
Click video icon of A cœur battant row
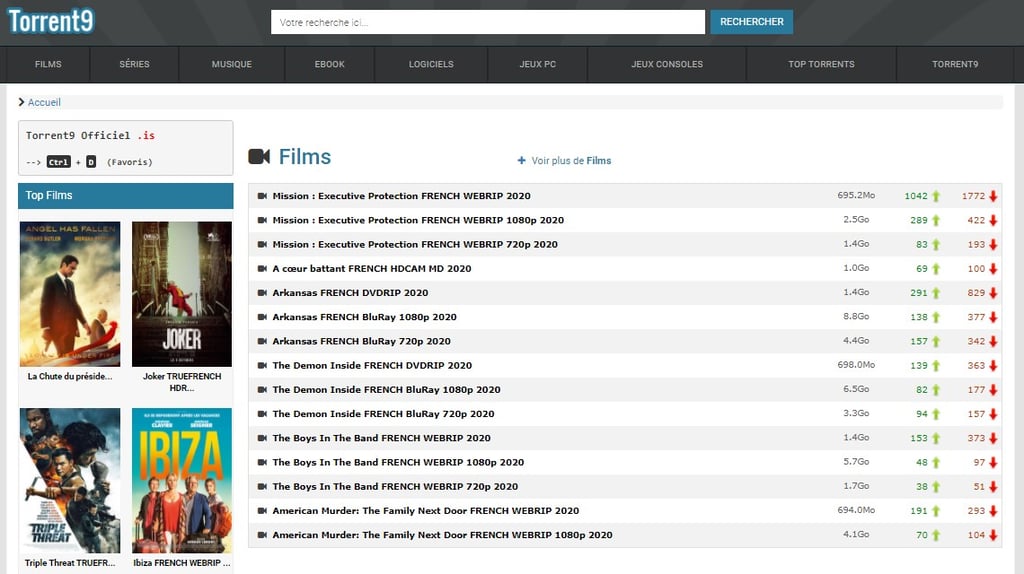(x=263, y=268)
